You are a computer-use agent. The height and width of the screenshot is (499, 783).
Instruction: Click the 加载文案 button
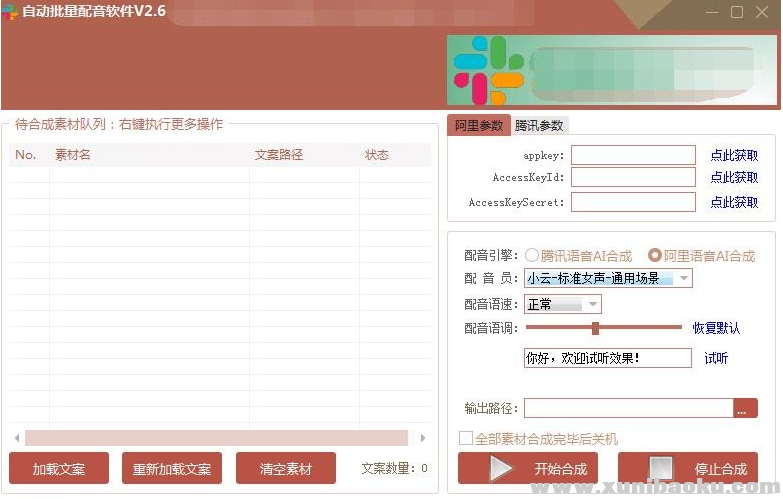point(59,469)
